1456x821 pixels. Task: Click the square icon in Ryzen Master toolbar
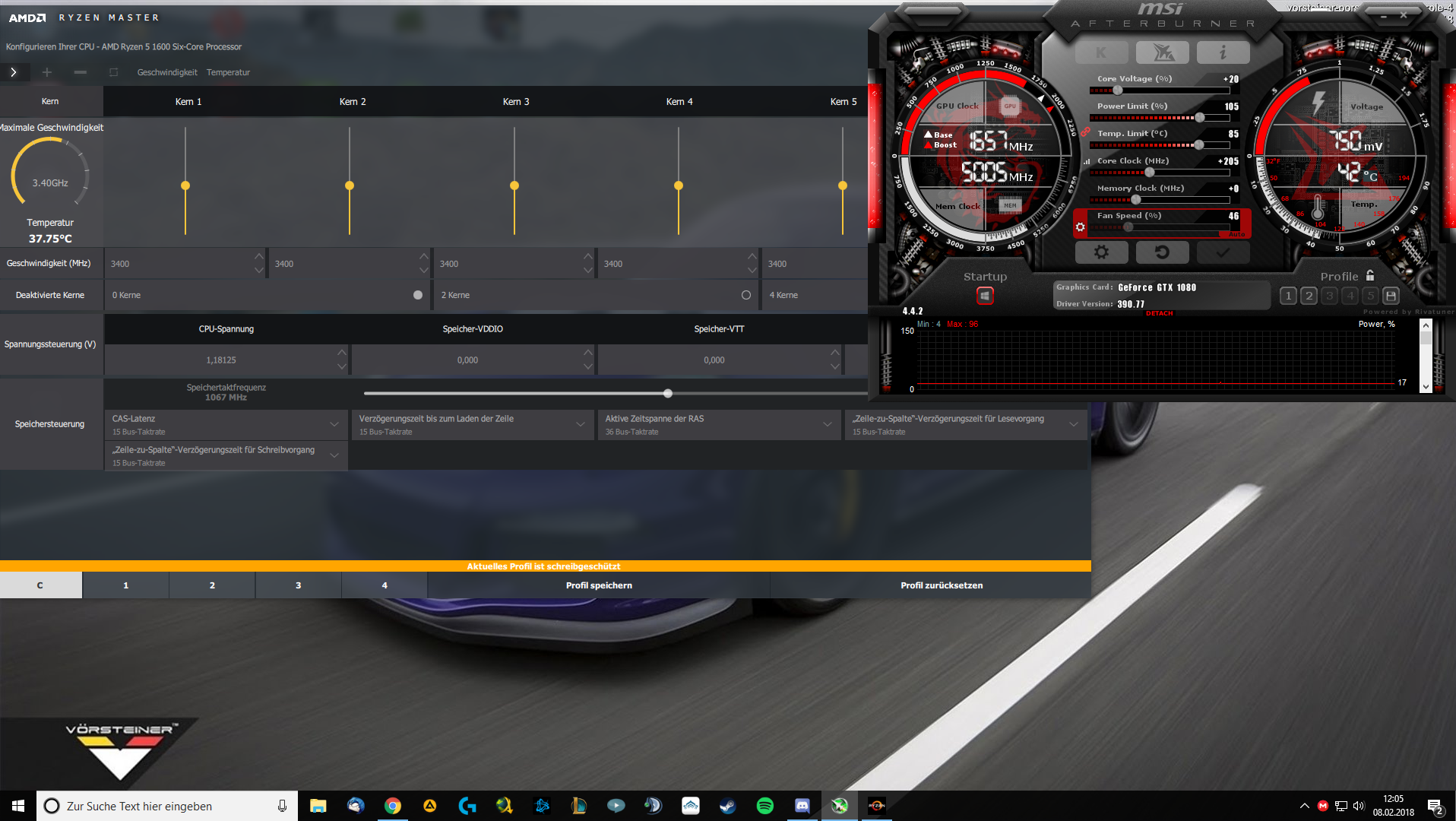tap(113, 72)
